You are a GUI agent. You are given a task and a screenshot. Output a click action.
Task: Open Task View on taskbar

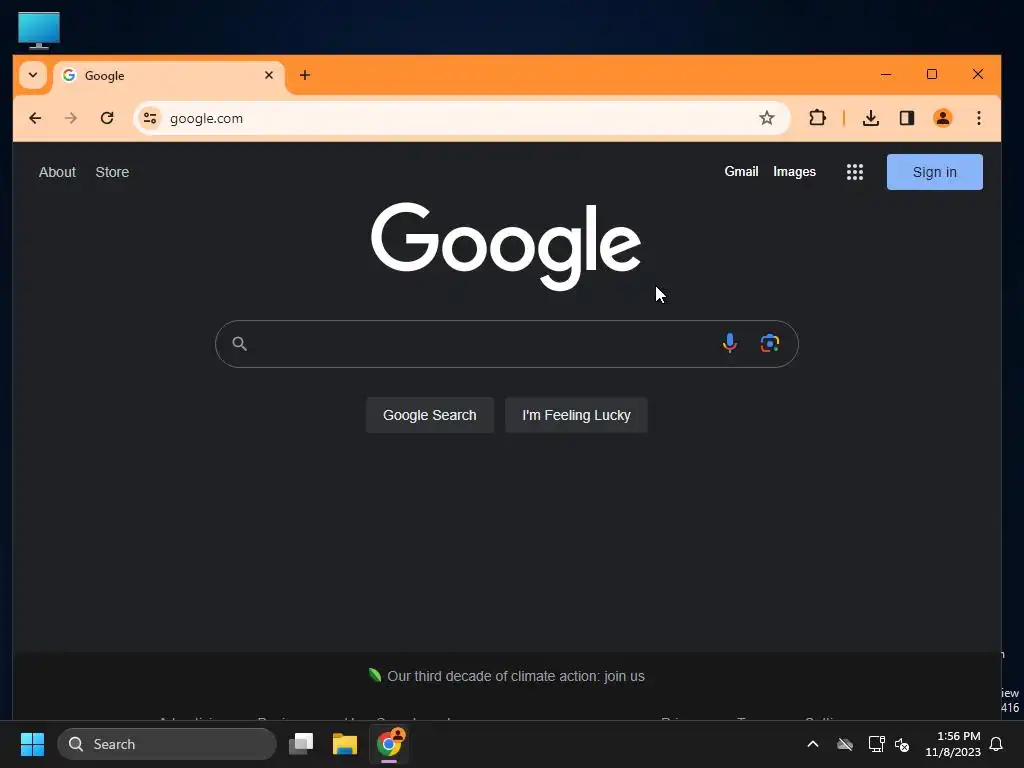click(x=301, y=744)
